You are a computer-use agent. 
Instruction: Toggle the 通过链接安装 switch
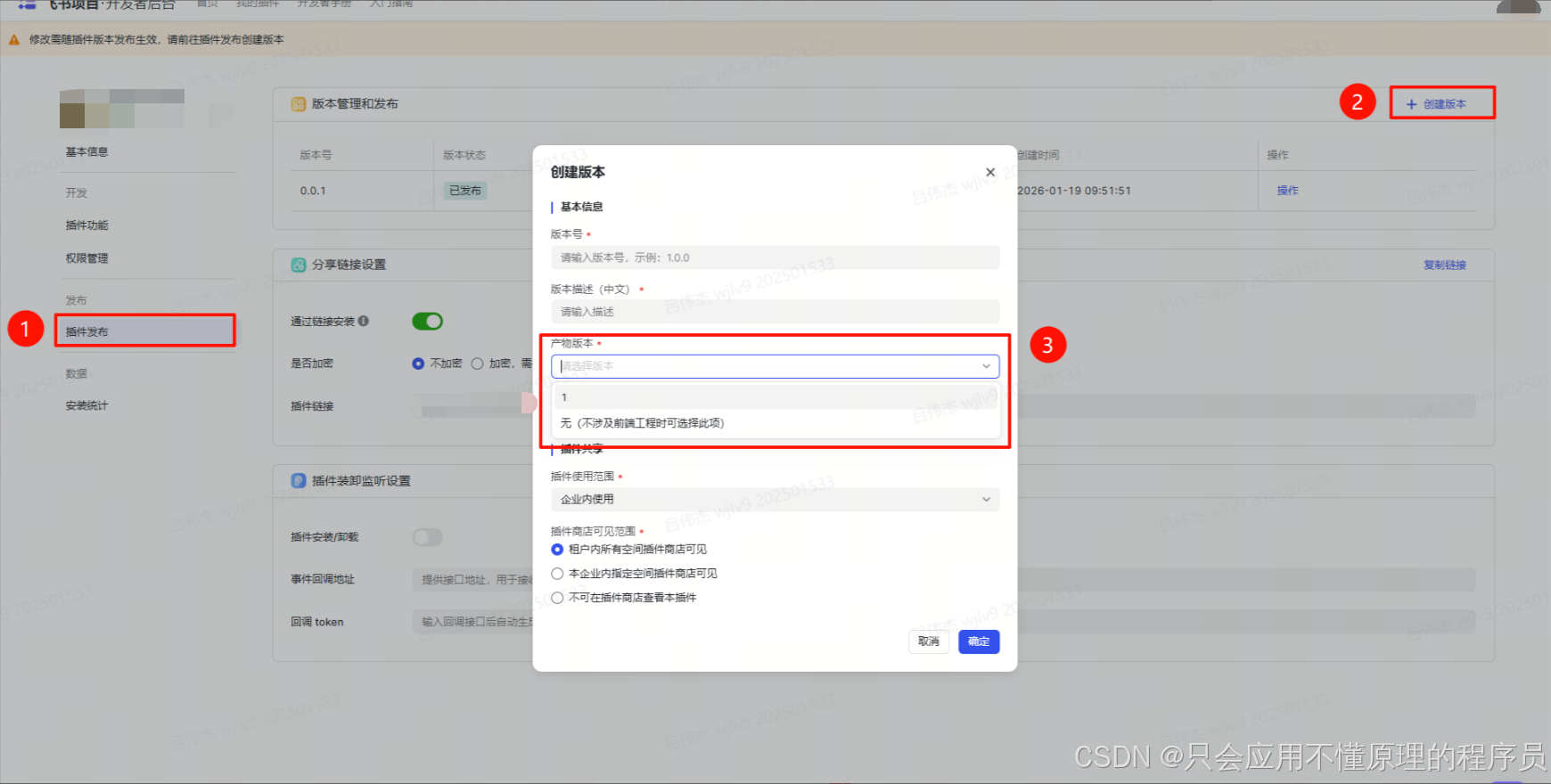pyautogui.click(x=427, y=321)
